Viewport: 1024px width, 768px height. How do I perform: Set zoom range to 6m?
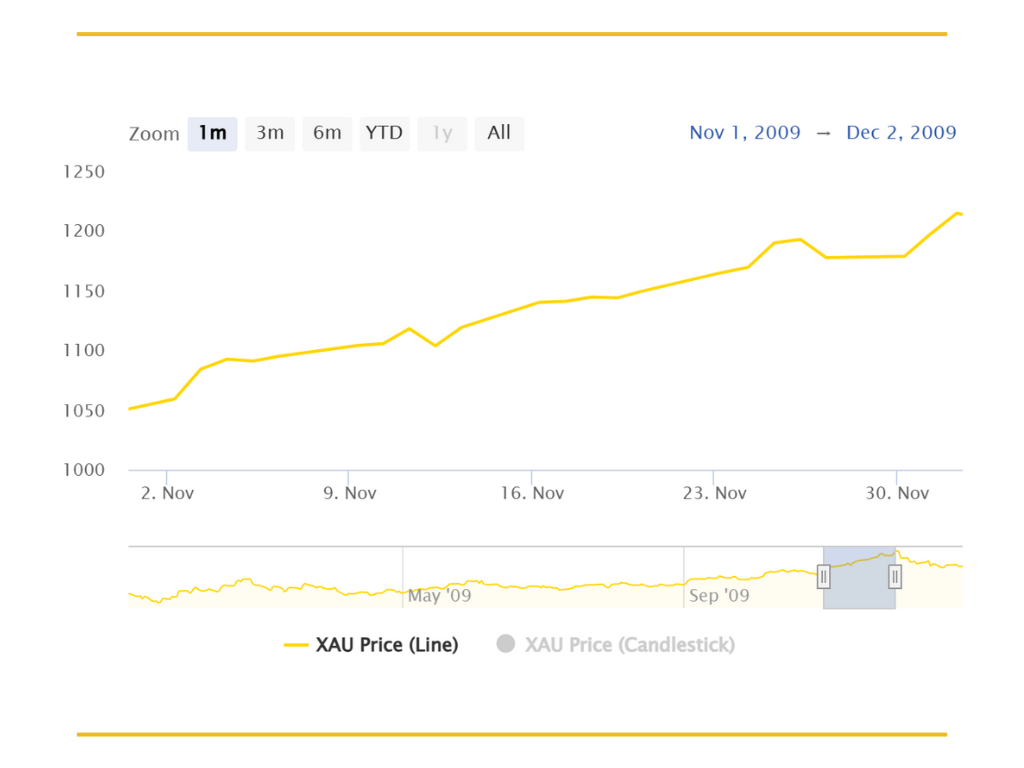point(327,133)
